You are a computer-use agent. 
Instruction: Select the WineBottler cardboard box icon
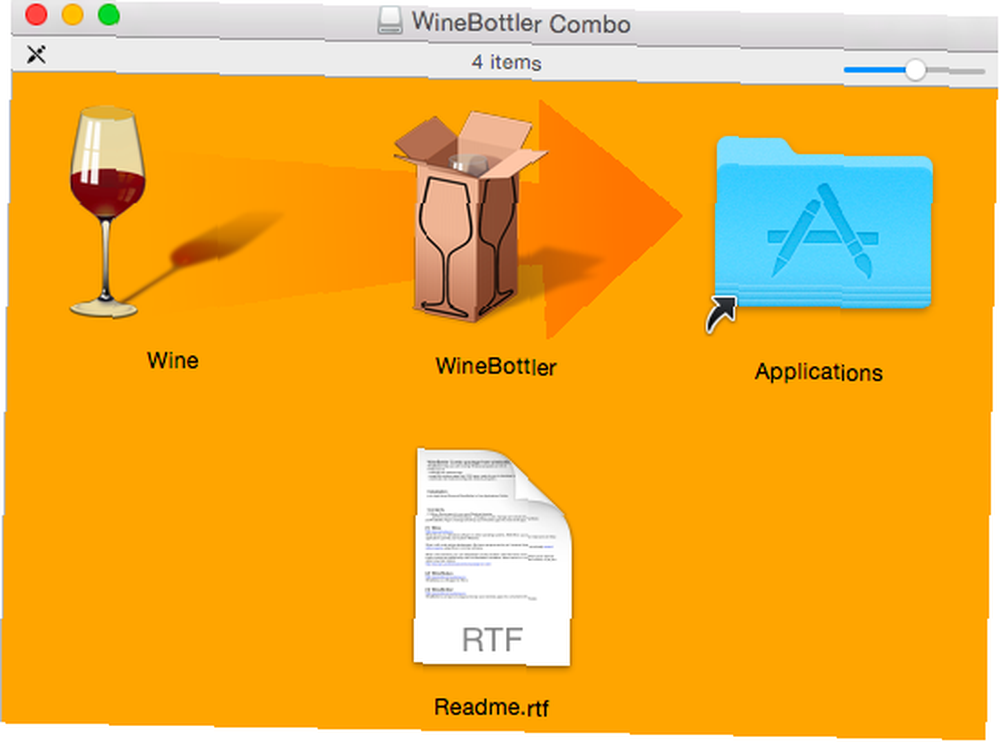(469, 216)
